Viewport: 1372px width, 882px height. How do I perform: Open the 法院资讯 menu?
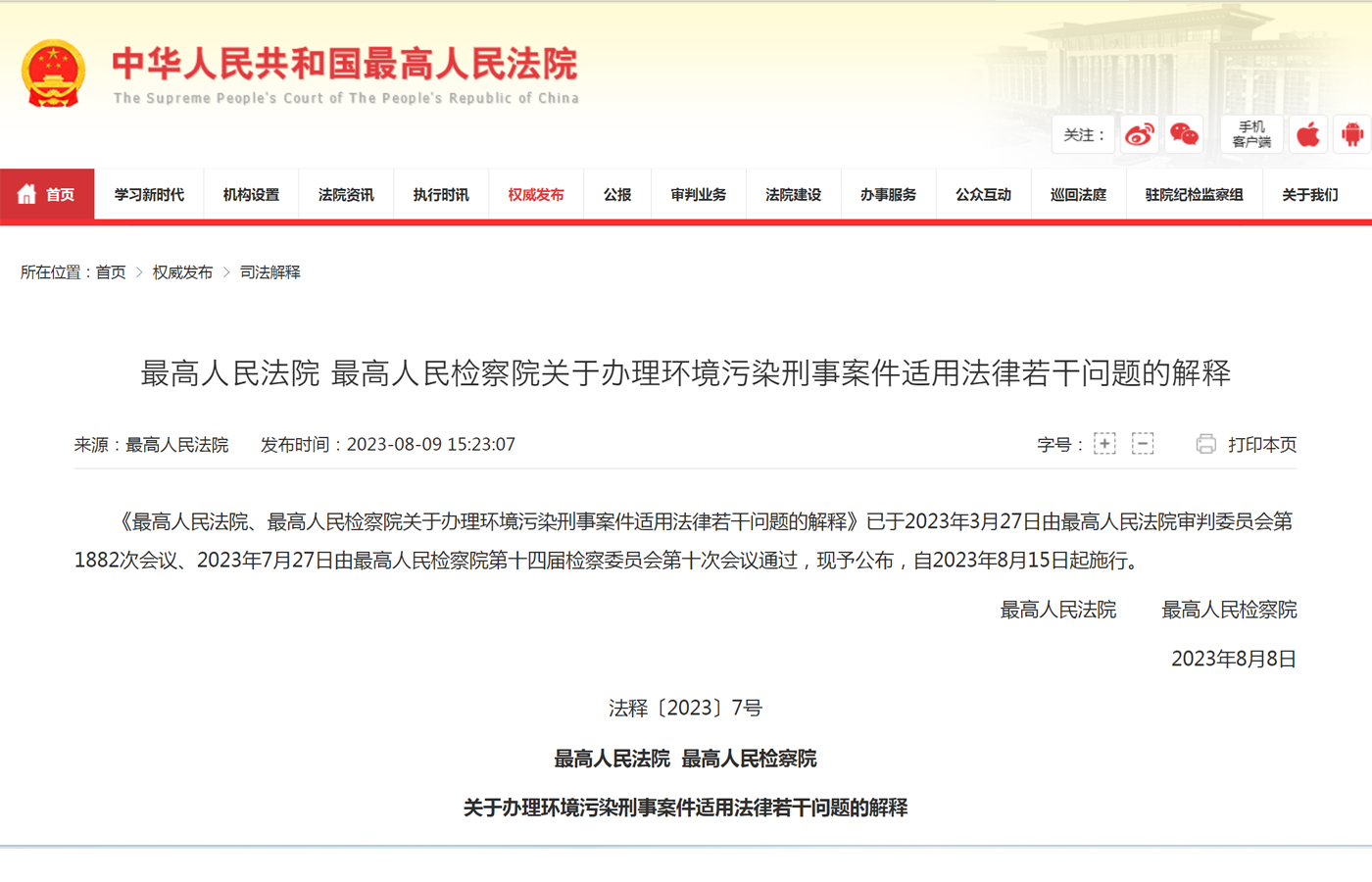click(346, 195)
